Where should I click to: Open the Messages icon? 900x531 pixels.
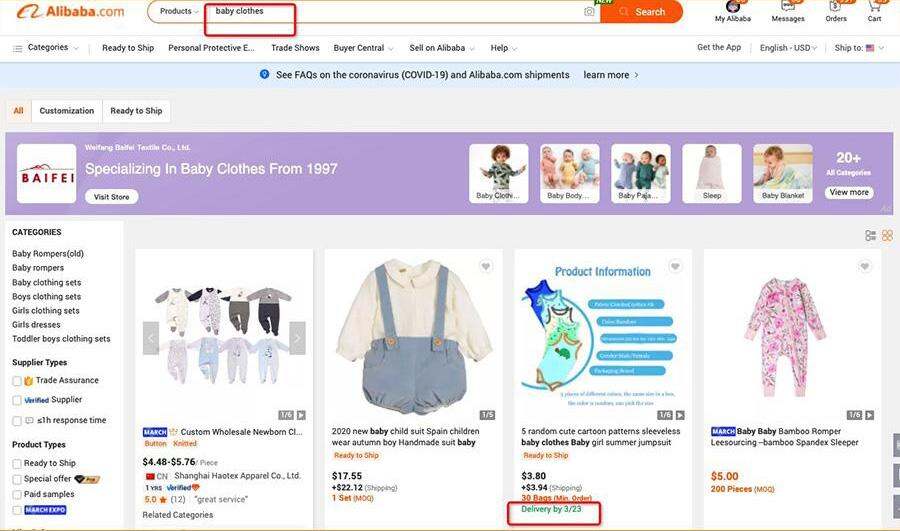787,7
